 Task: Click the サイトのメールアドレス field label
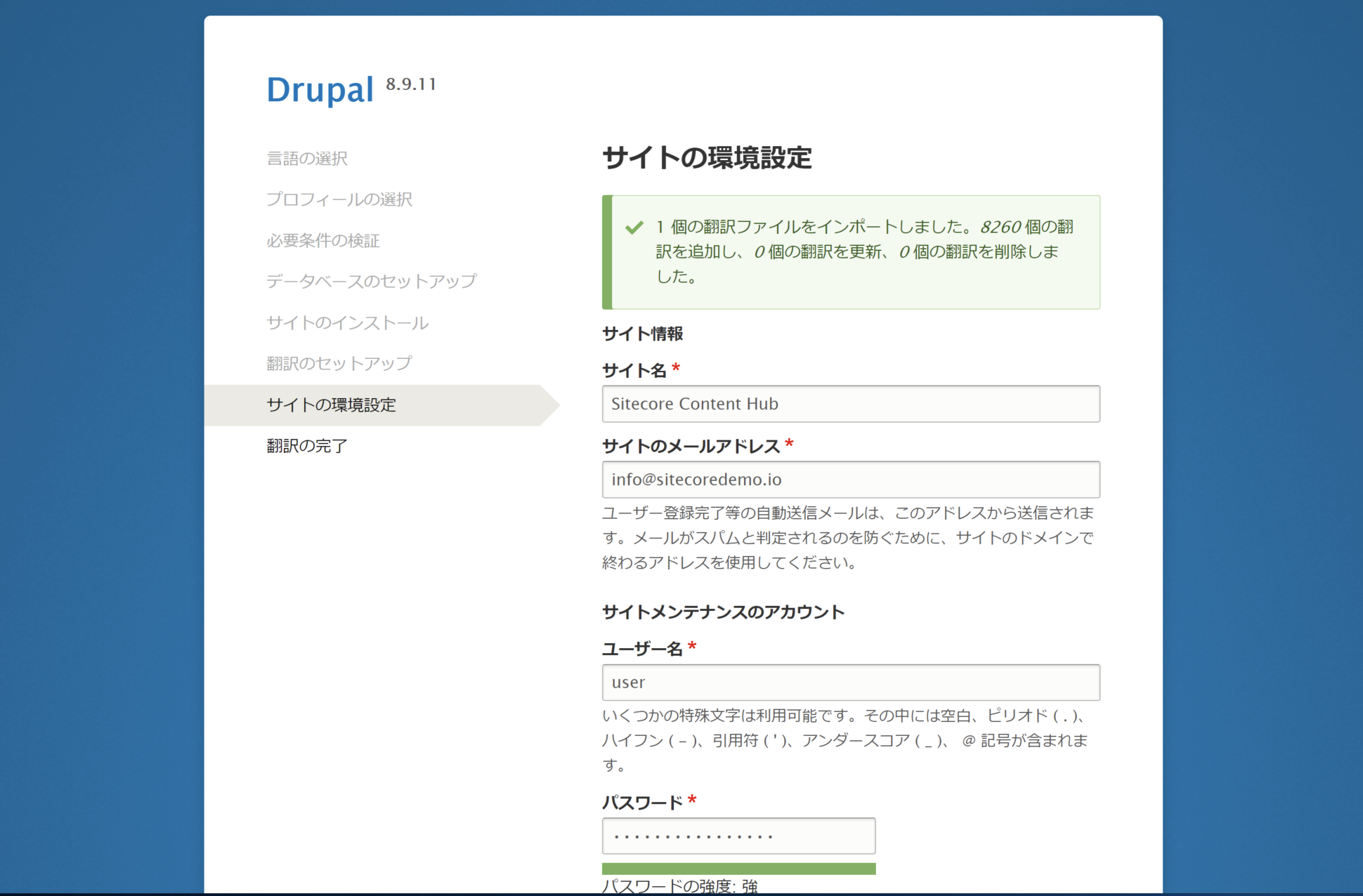tap(691, 446)
